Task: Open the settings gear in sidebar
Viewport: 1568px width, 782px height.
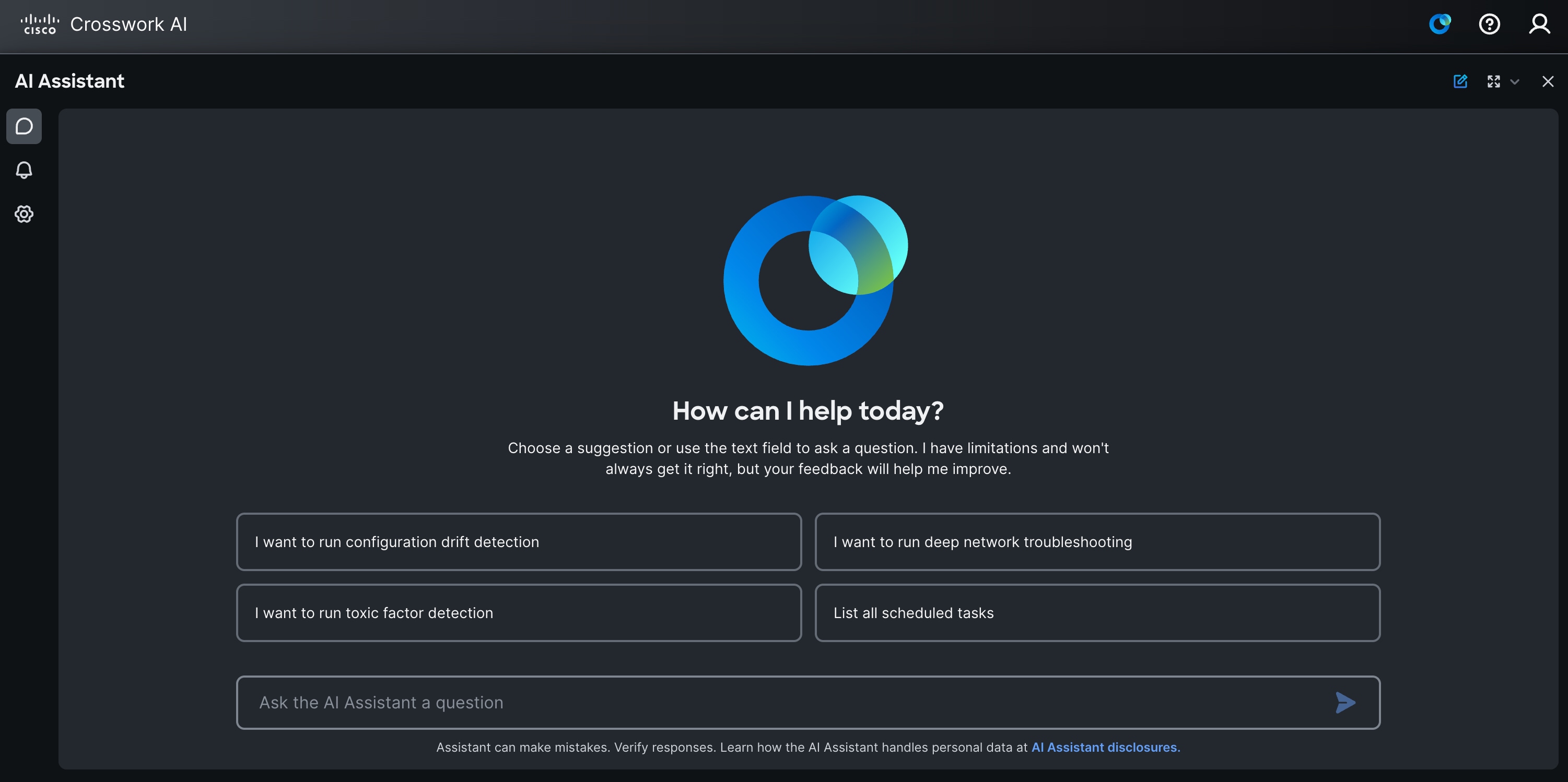Action: (24, 214)
